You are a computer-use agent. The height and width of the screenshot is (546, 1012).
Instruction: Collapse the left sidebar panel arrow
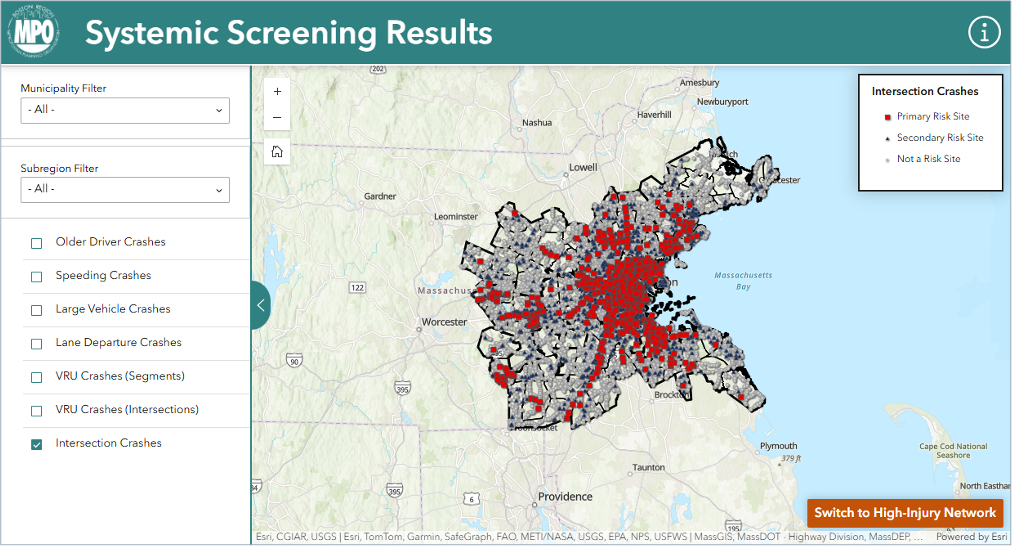(260, 305)
